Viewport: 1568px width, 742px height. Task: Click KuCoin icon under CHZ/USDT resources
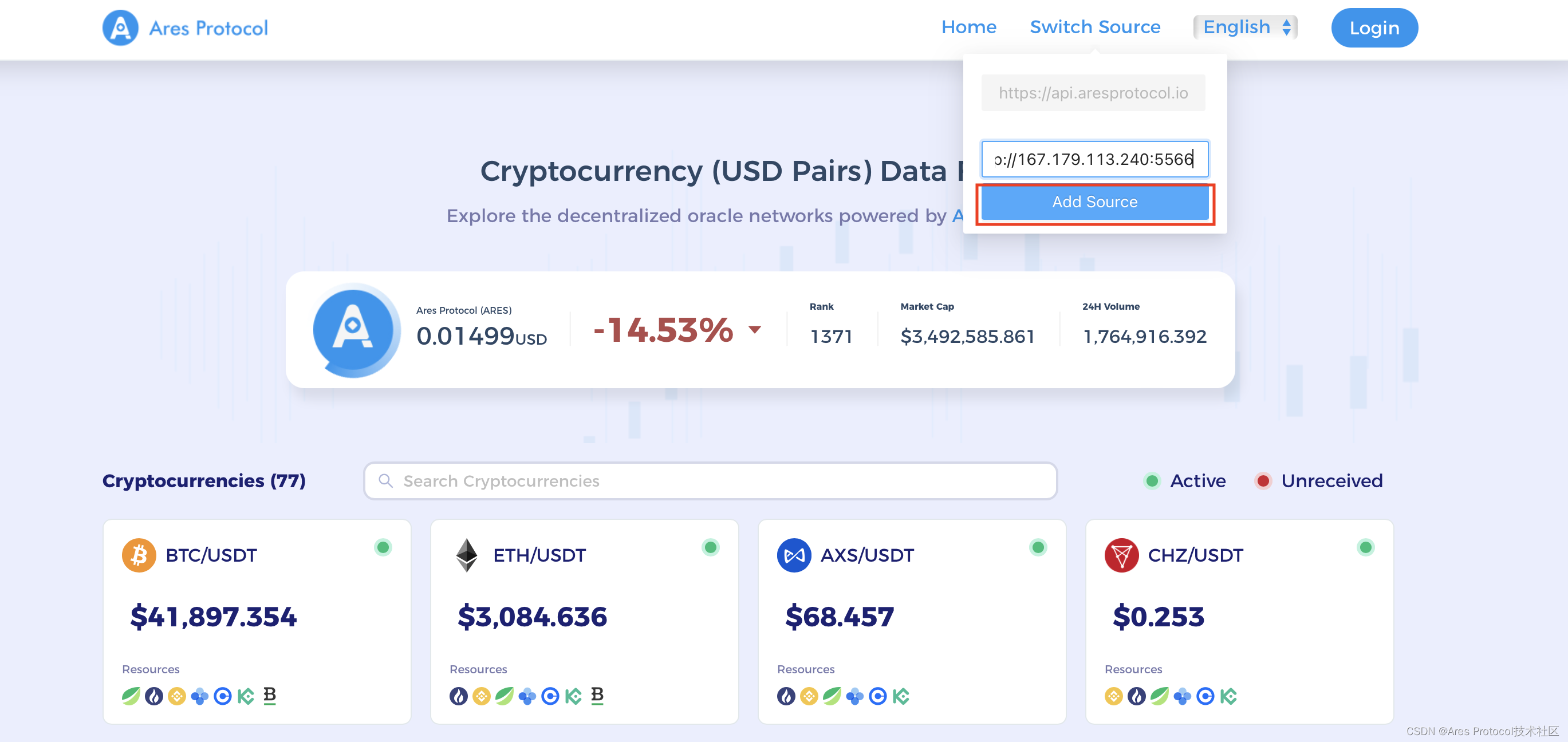pos(1228,696)
